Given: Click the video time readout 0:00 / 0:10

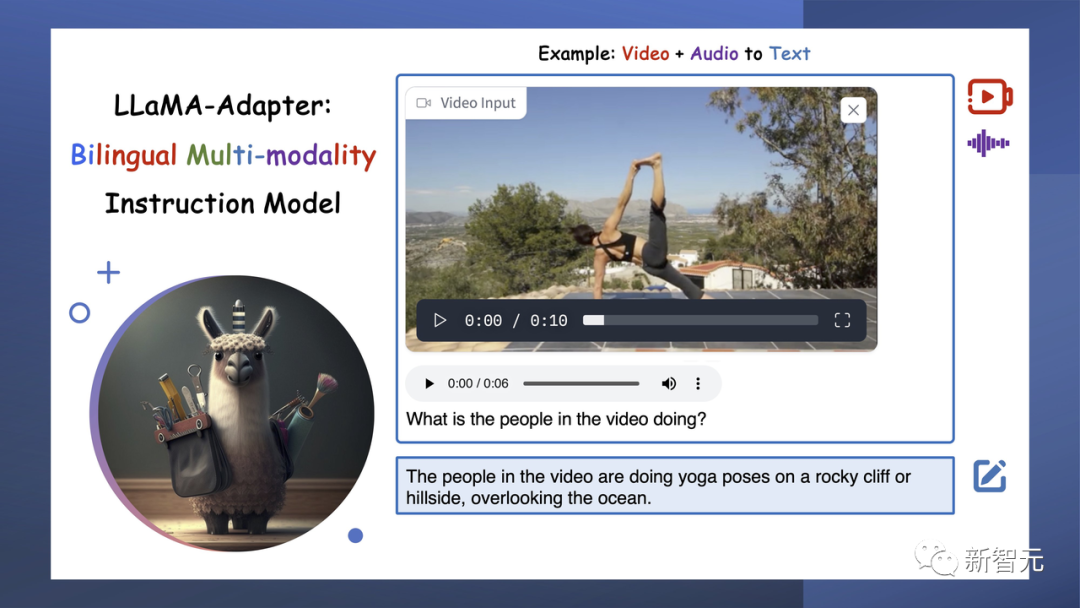Looking at the screenshot, I should click(516, 321).
